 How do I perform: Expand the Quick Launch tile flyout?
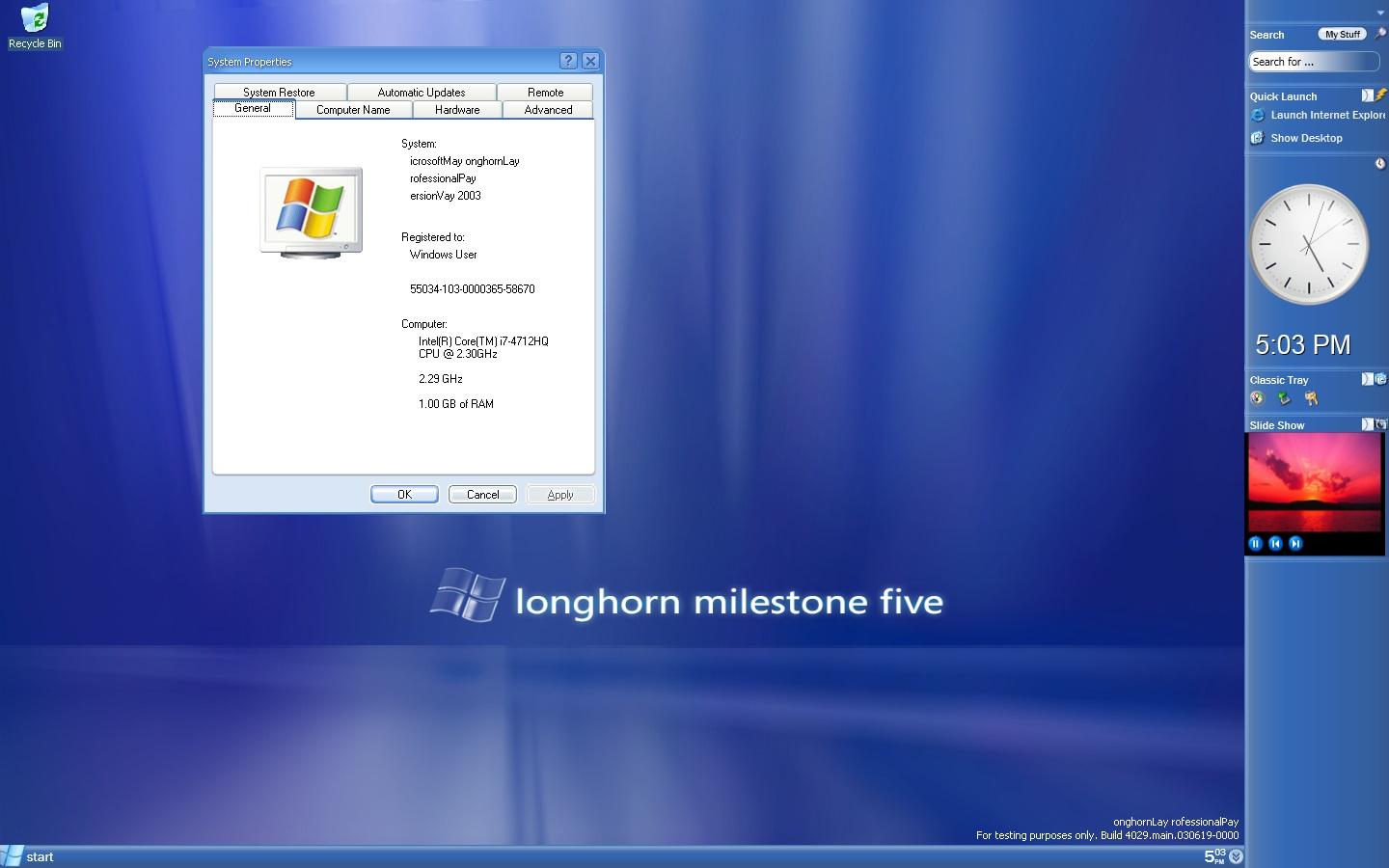(1367, 95)
